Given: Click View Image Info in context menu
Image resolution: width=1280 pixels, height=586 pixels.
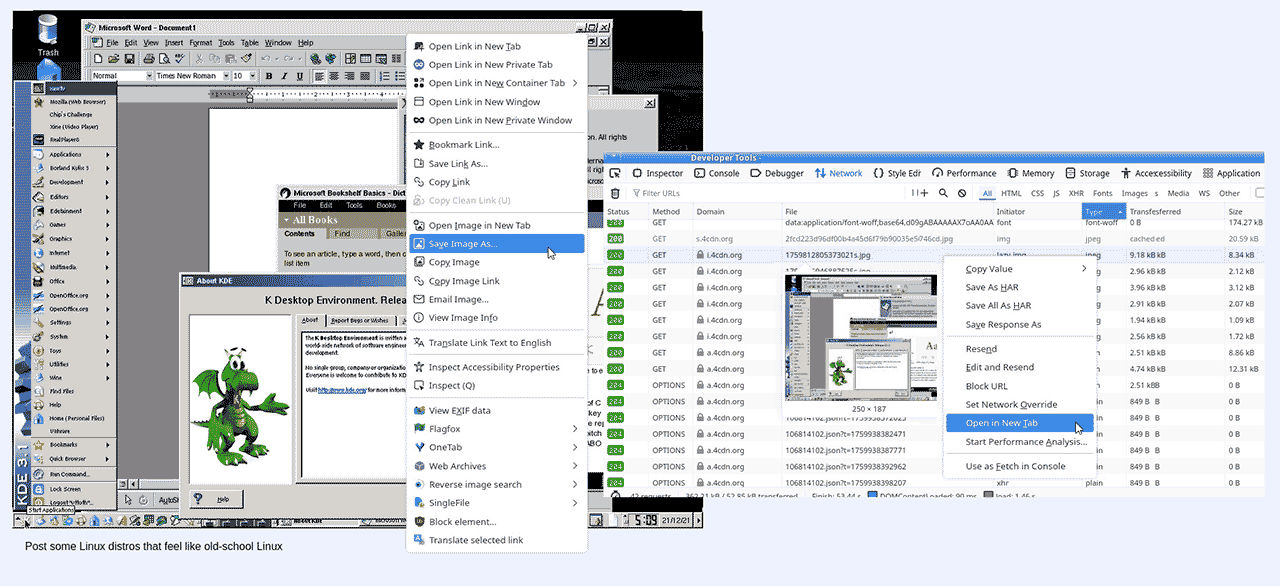Looking at the screenshot, I should [x=497, y=318].
